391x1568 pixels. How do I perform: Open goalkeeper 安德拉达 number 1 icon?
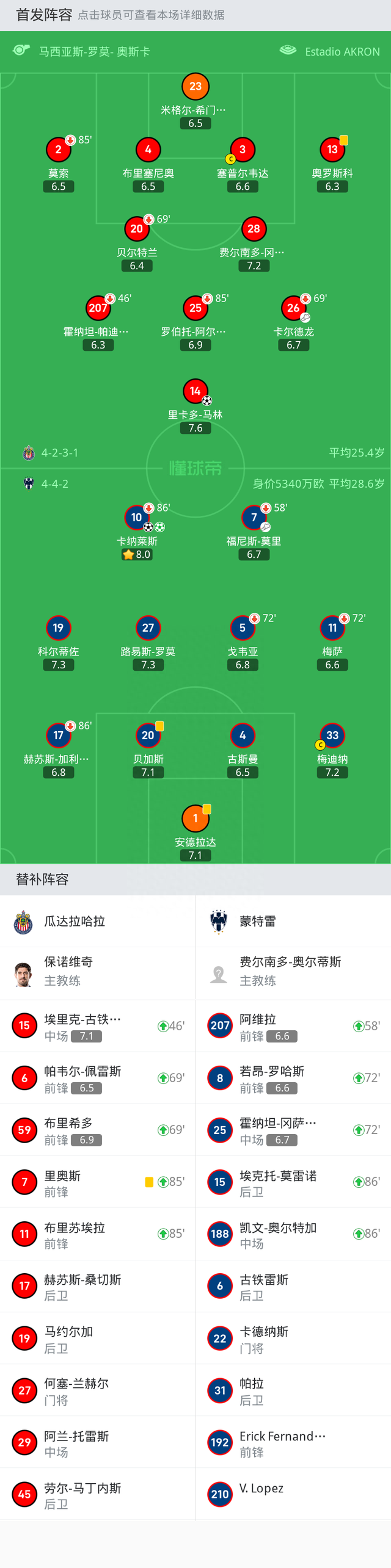(x=195, y=818)
